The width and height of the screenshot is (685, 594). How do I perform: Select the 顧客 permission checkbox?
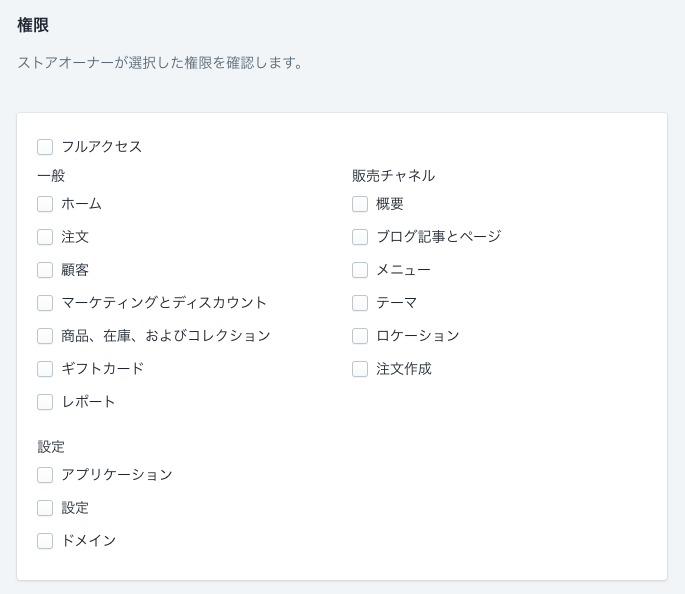click(x=45, y=270)
